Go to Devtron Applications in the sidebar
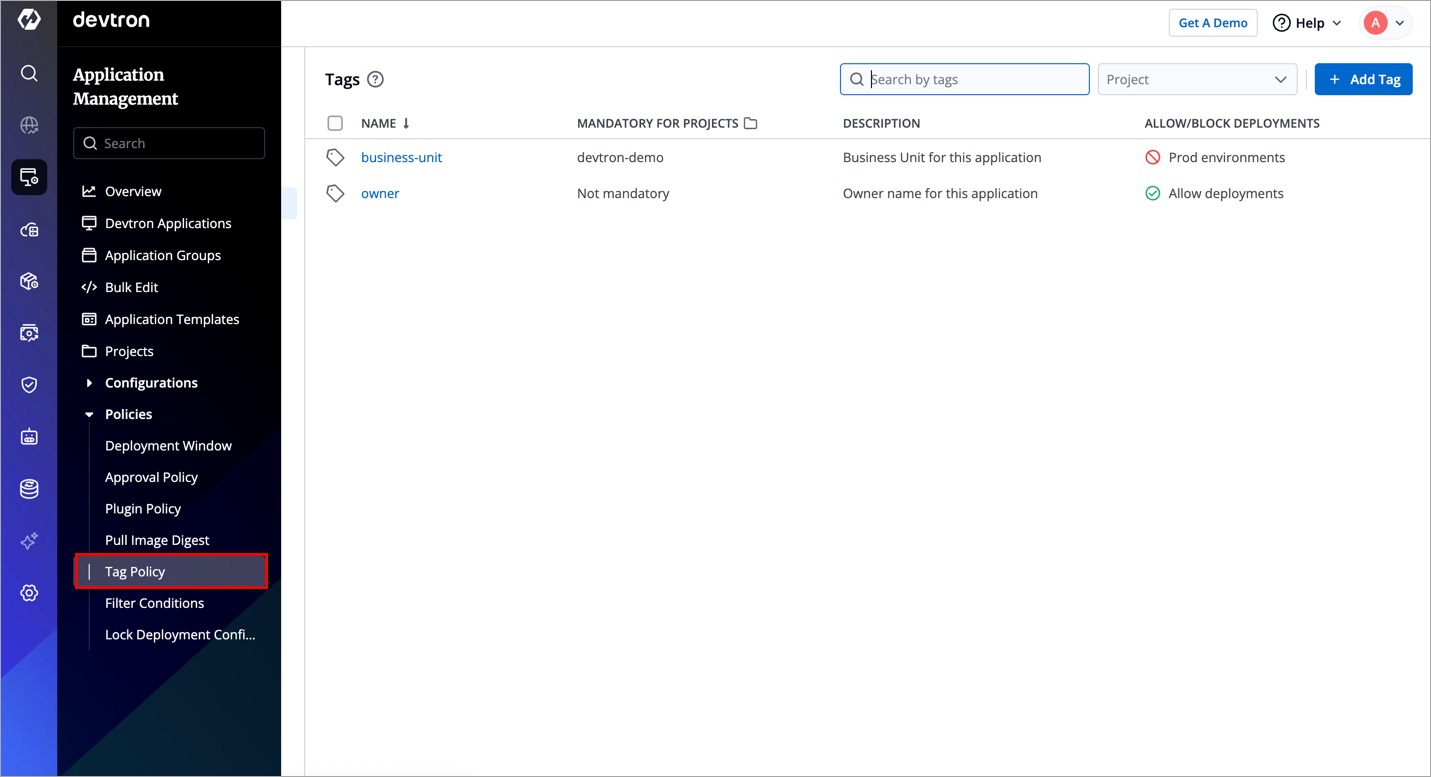Viewport: 1431px width, 777px height. click(168, 223)
